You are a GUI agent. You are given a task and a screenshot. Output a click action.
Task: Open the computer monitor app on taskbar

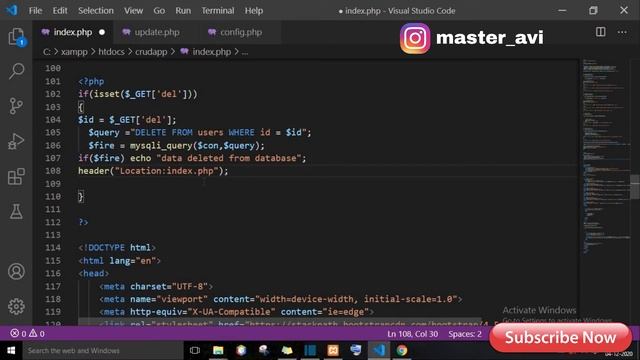(356, 350)
